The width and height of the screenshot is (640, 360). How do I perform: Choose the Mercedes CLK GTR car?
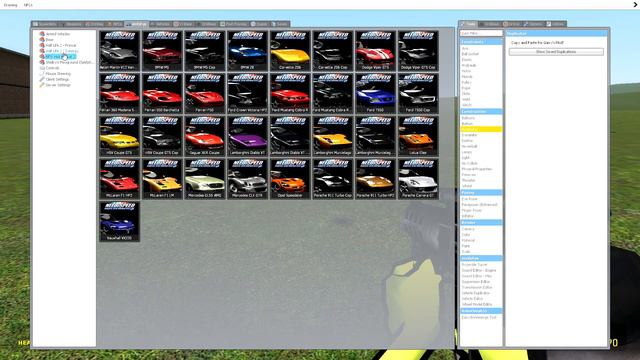point(247,179)
